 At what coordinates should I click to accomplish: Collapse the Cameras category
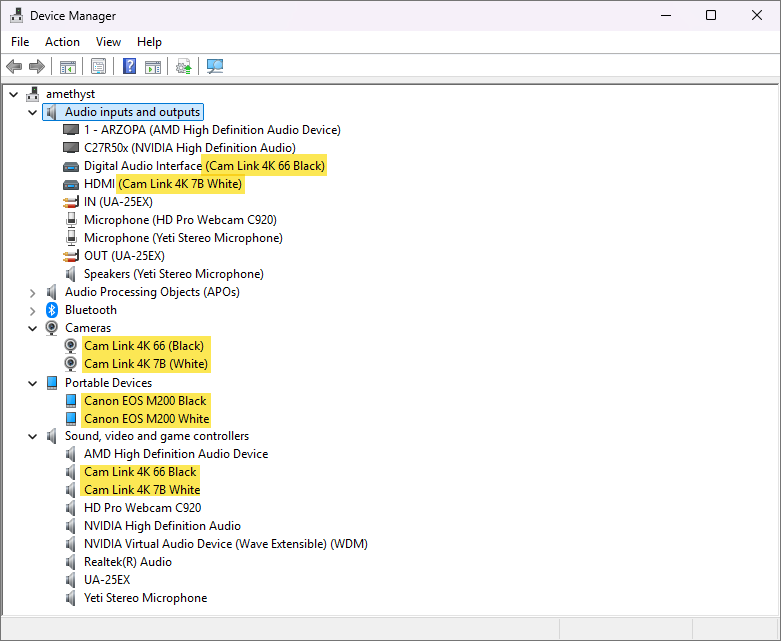pyautogui.click(x=33, y=328)
